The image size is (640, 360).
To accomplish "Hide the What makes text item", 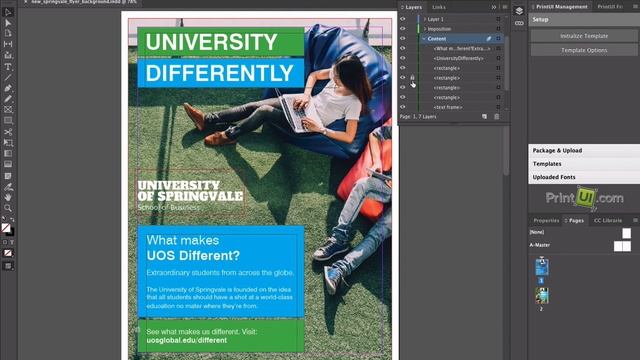I will click(x=403, y=49).
